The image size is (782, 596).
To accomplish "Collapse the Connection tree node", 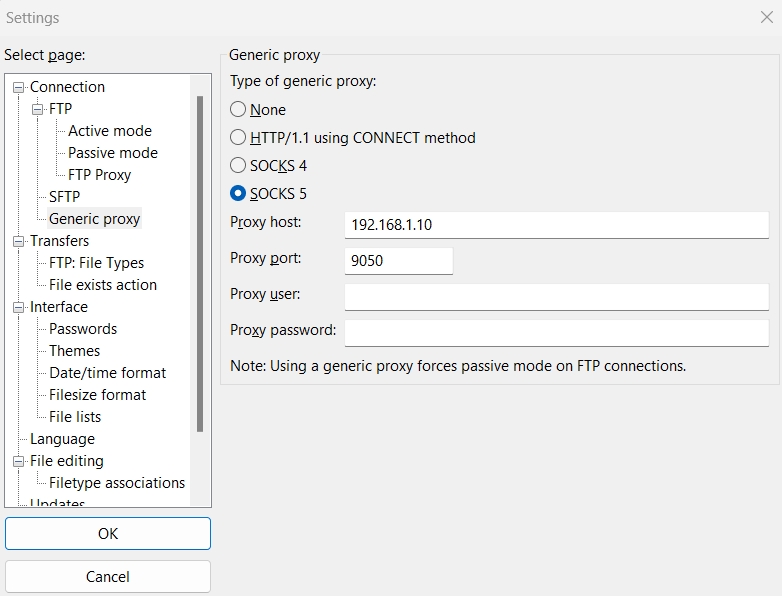I will click(x=18, y=88).
